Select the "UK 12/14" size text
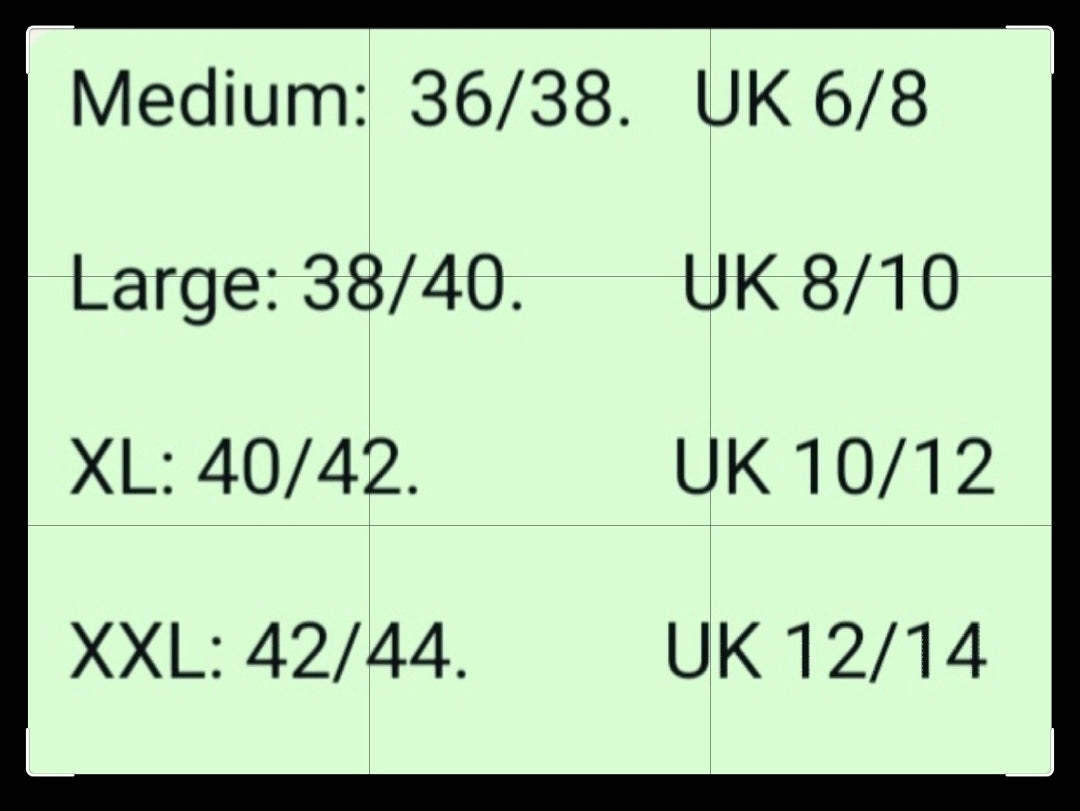1080x811 pixels. (x=826, y=652)
